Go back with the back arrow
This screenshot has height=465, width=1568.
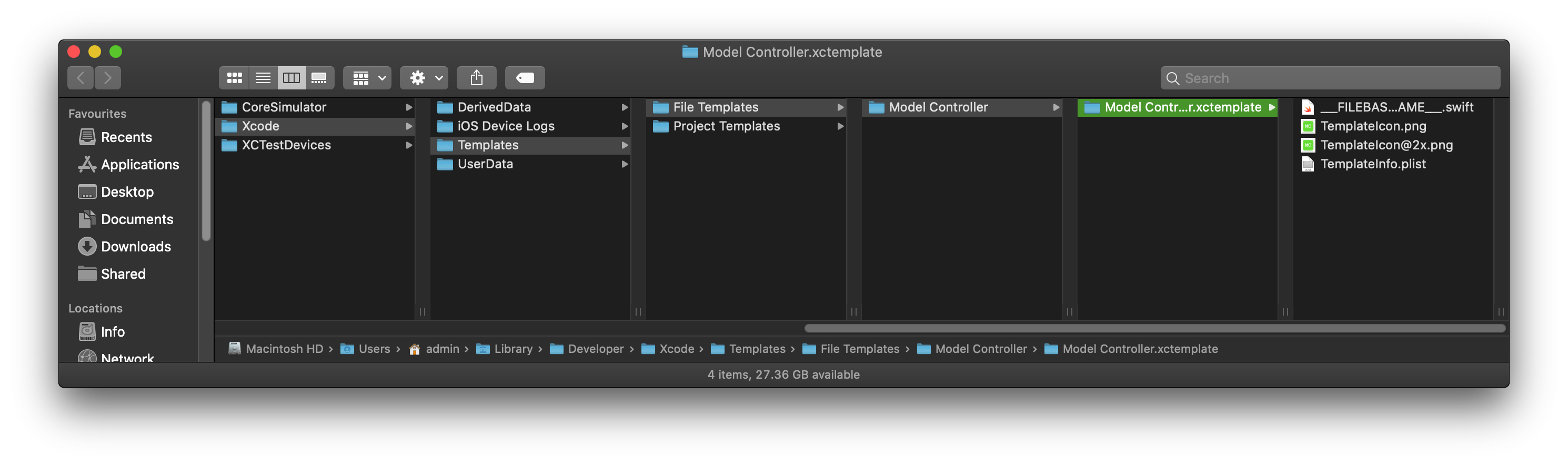coord(81,78)
